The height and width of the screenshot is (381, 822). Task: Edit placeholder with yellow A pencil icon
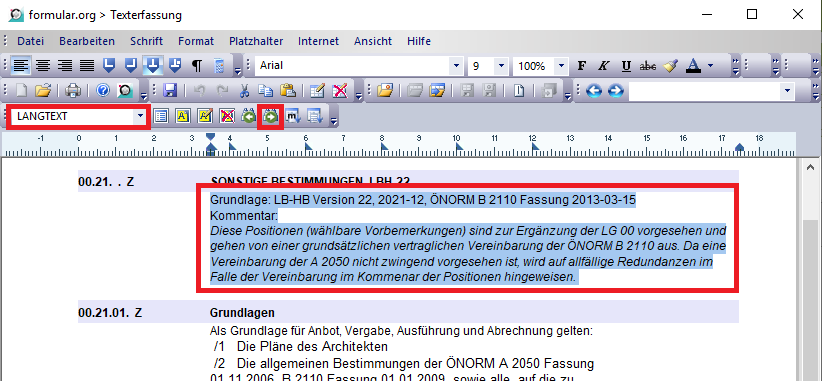(x=204, y=116)
